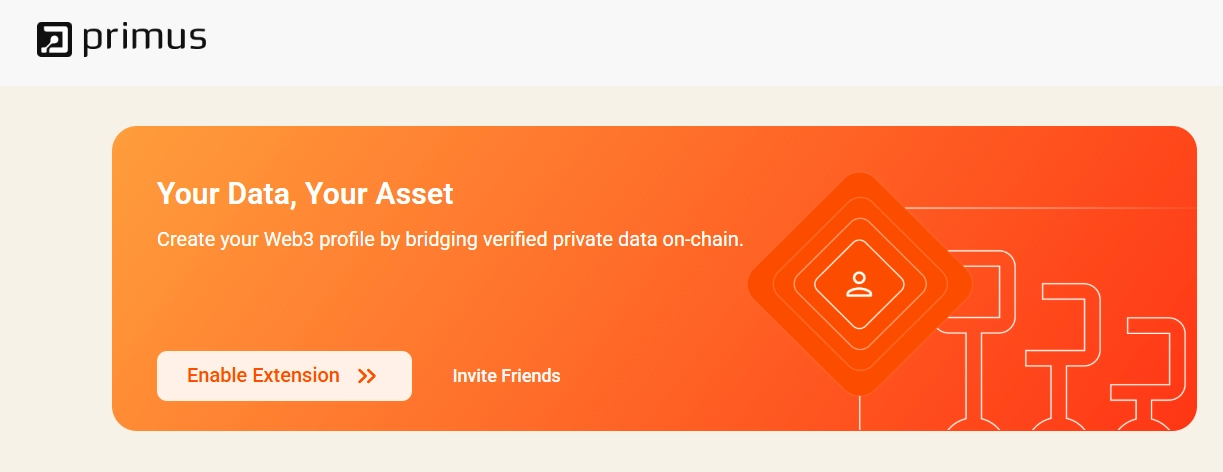This screenshot has height=472, width=1223.
Task: Click the word 'Asset' in the heading
Action: tap(416, 193)
